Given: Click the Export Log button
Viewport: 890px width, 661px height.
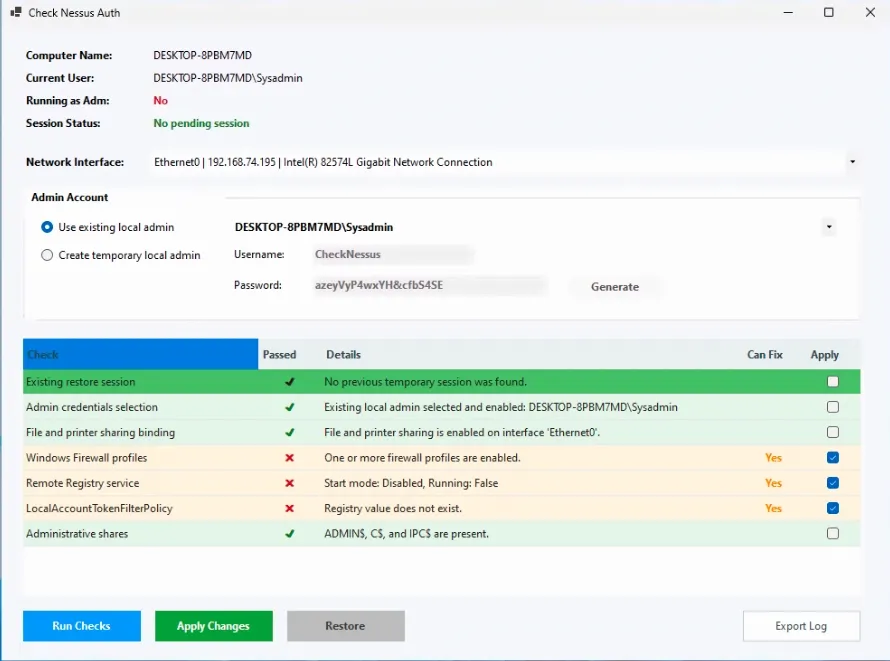Looking at the screenshot, I should 801,626.
